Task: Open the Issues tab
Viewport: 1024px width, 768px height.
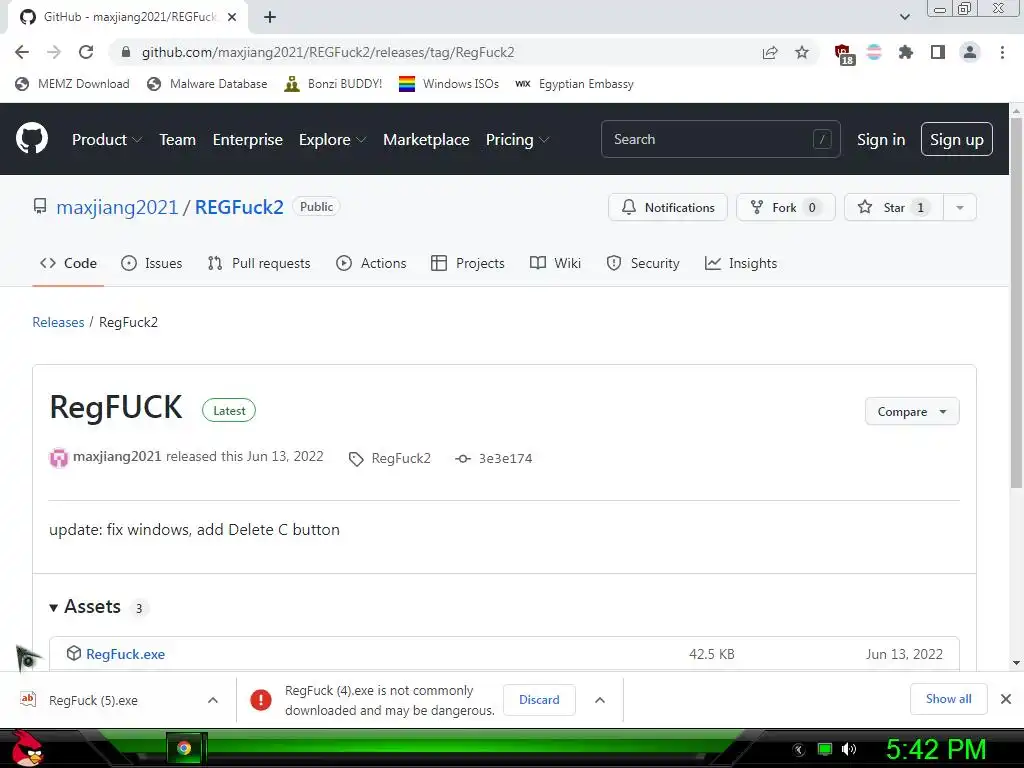Action: pyautogui.click(x=152, y=263)
